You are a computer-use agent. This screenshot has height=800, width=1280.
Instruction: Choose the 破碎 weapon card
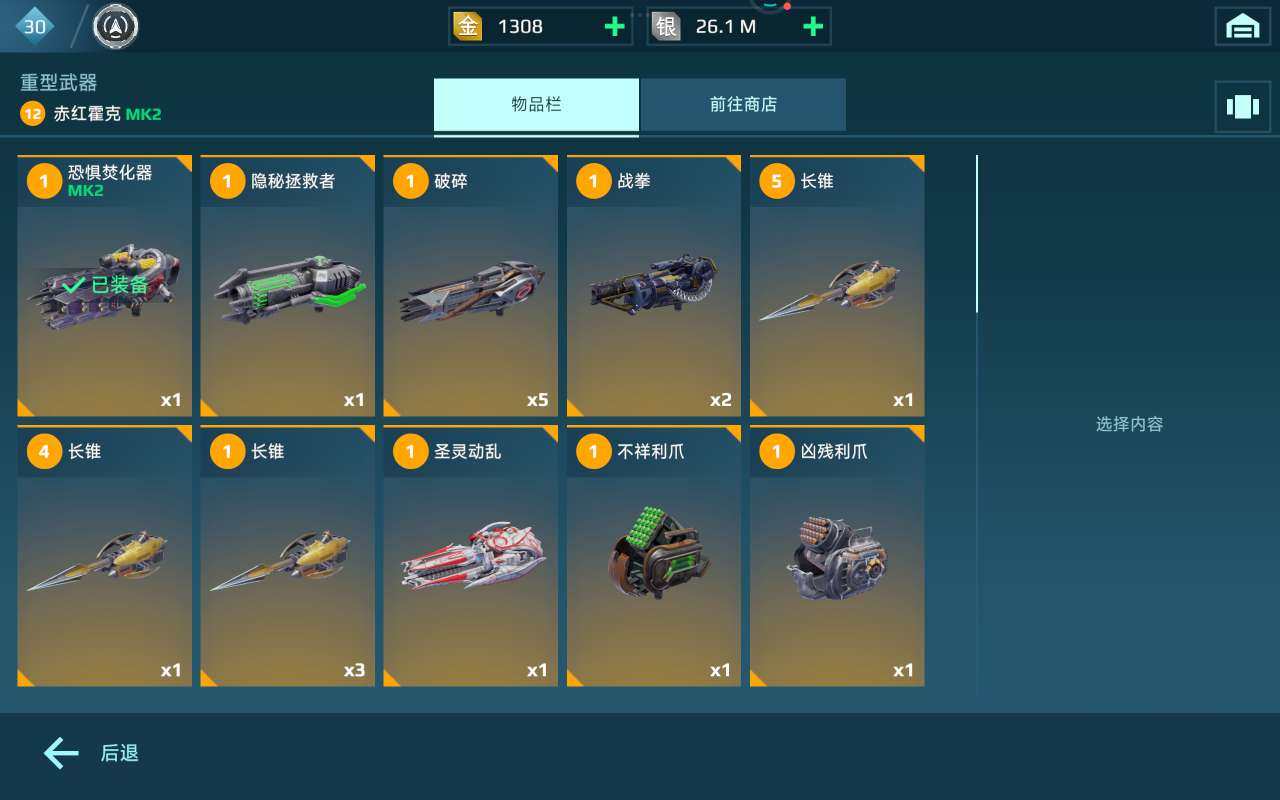tap(471, 285)
